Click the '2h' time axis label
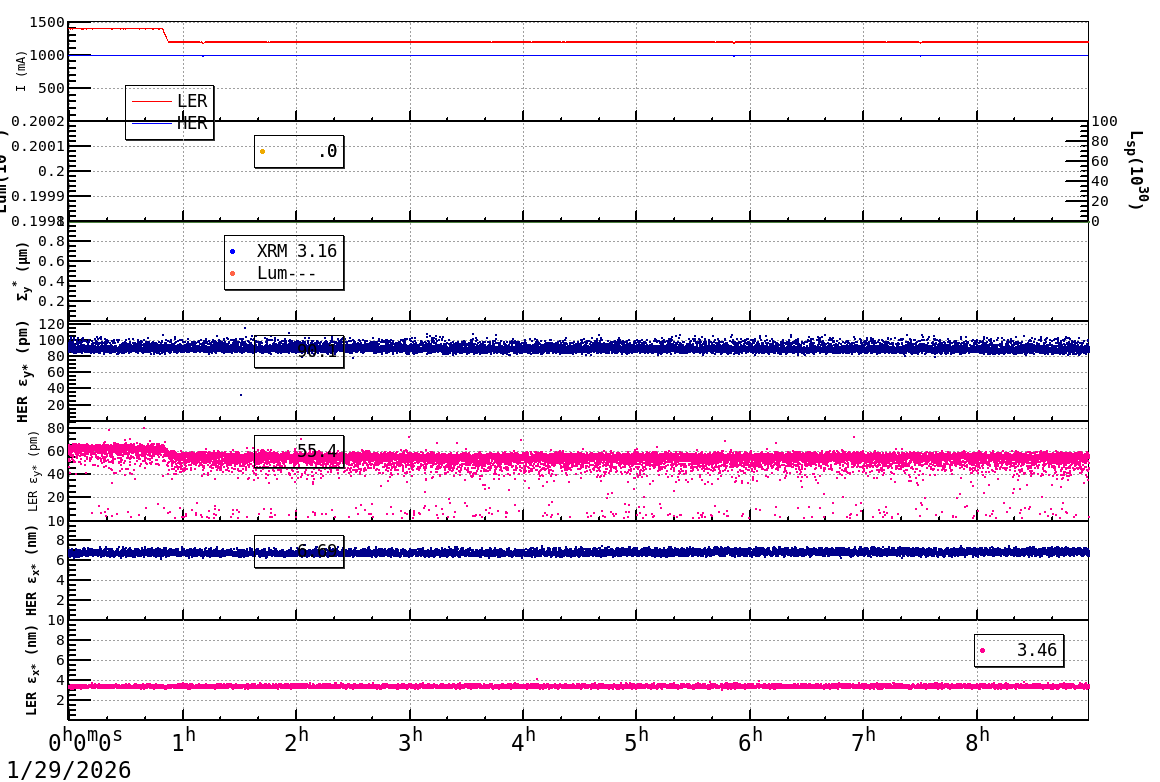 [x=296, y=741]
